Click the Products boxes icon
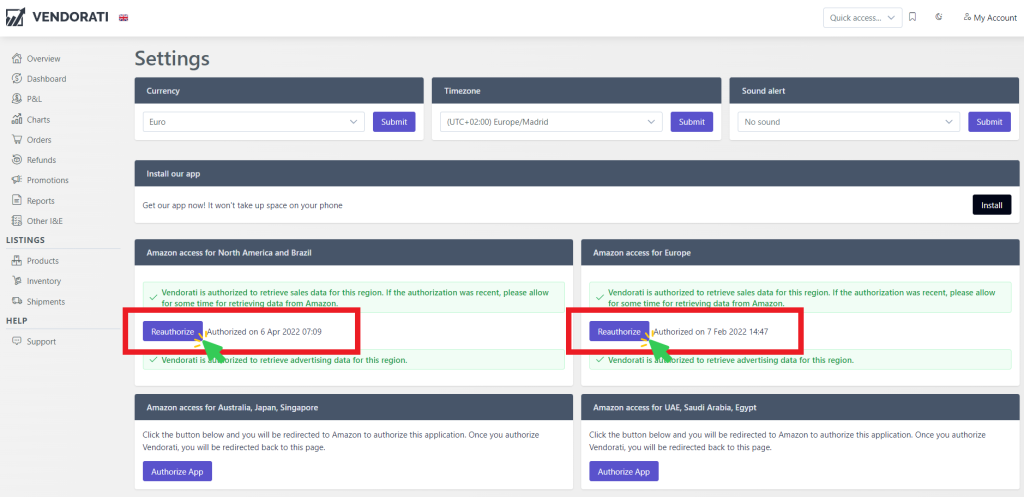 pos(17,261)
